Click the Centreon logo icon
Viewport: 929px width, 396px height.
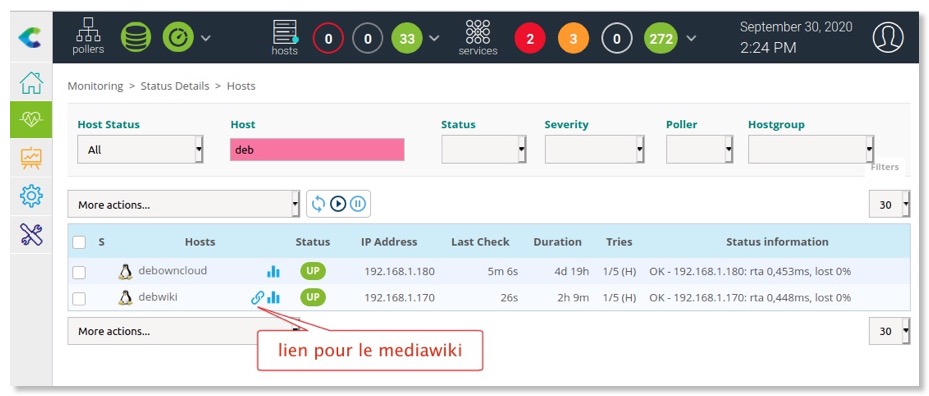click(30, 38)
